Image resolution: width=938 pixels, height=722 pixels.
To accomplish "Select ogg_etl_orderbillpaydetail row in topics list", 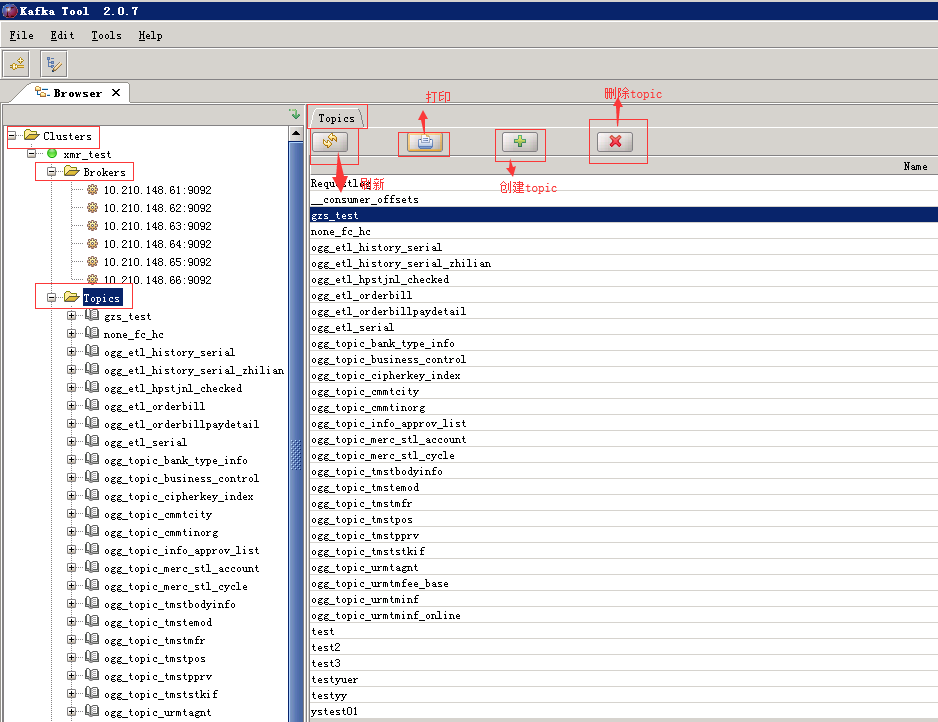I will point(623,311).
